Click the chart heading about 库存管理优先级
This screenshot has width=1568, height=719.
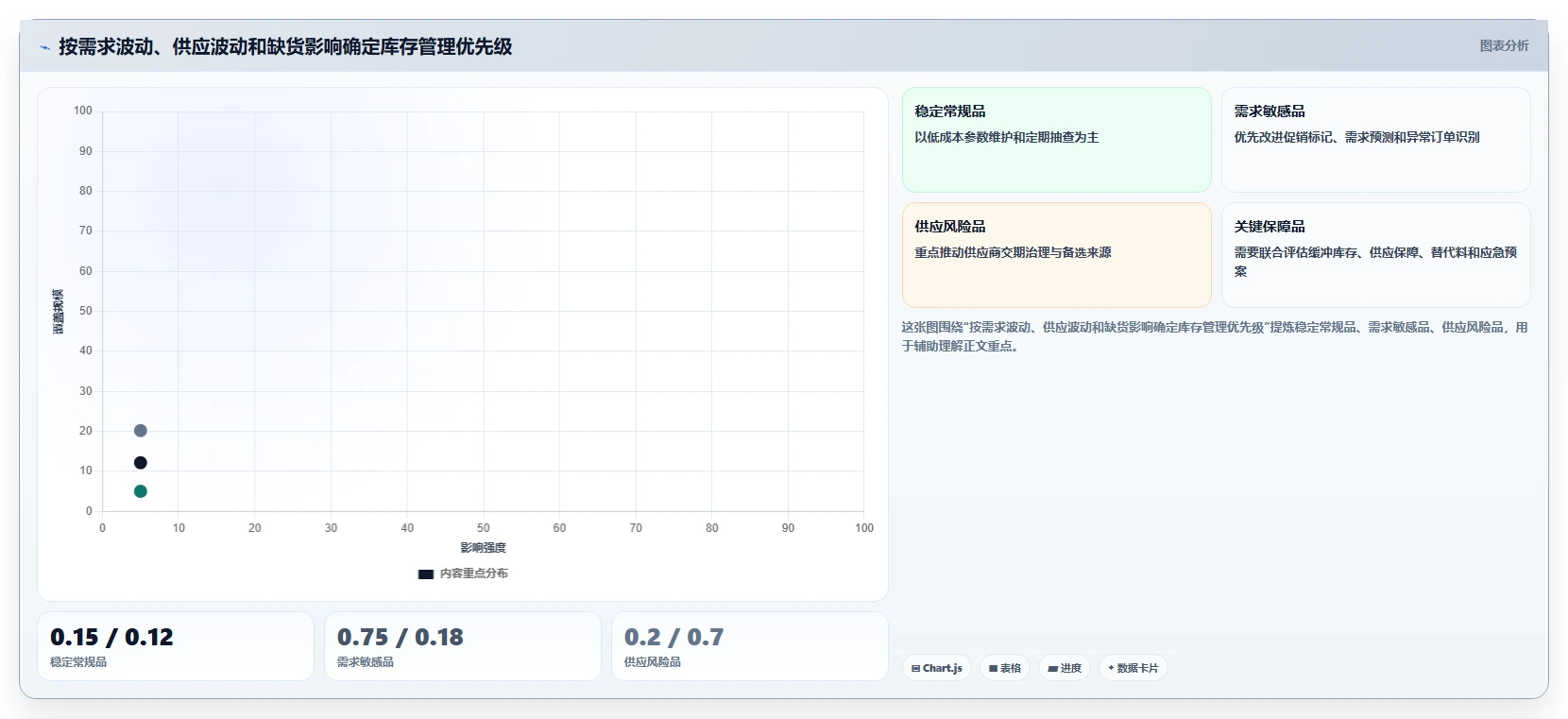(285, 46)
